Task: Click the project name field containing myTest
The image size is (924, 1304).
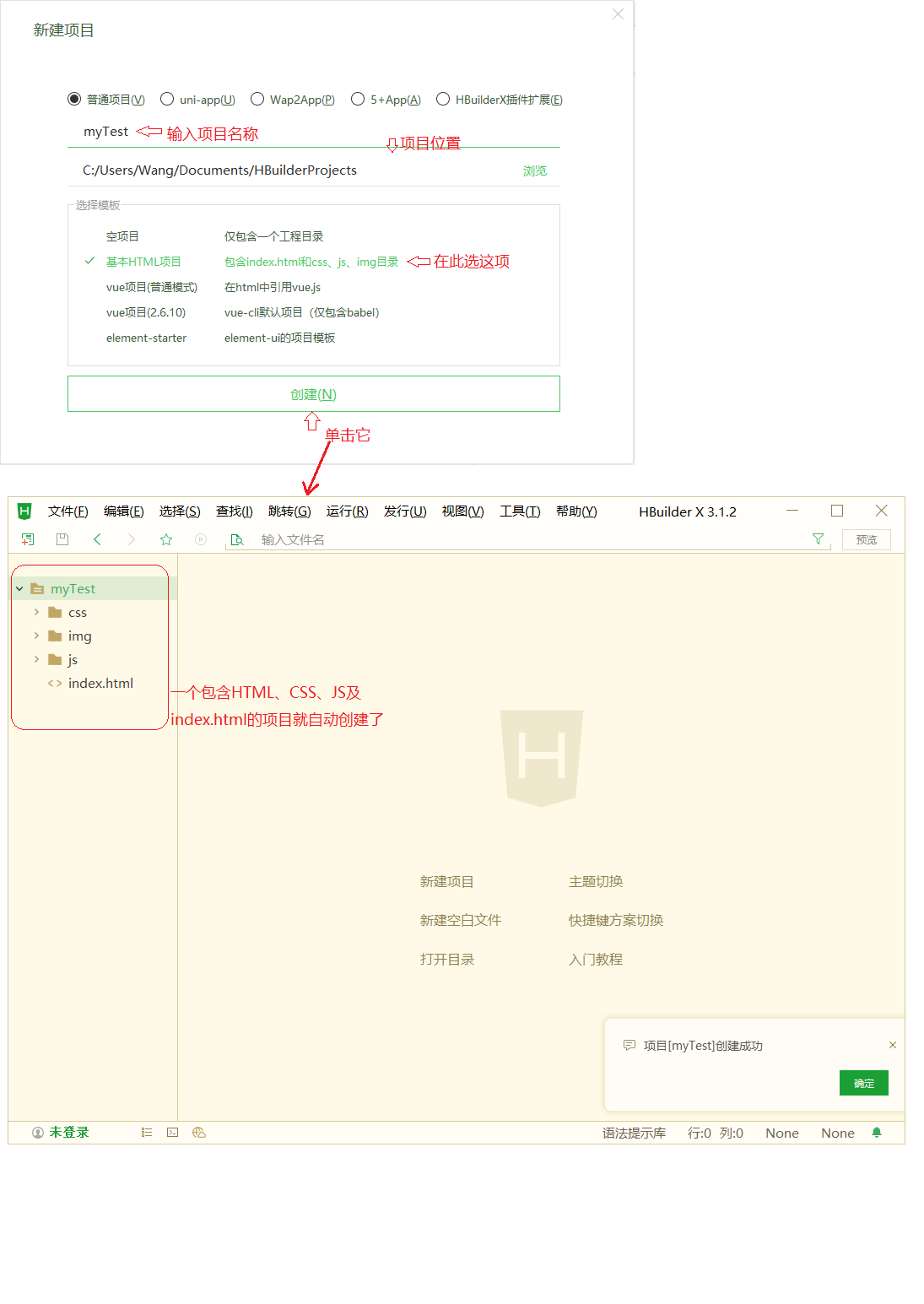Action: click(x=314, y=133)
